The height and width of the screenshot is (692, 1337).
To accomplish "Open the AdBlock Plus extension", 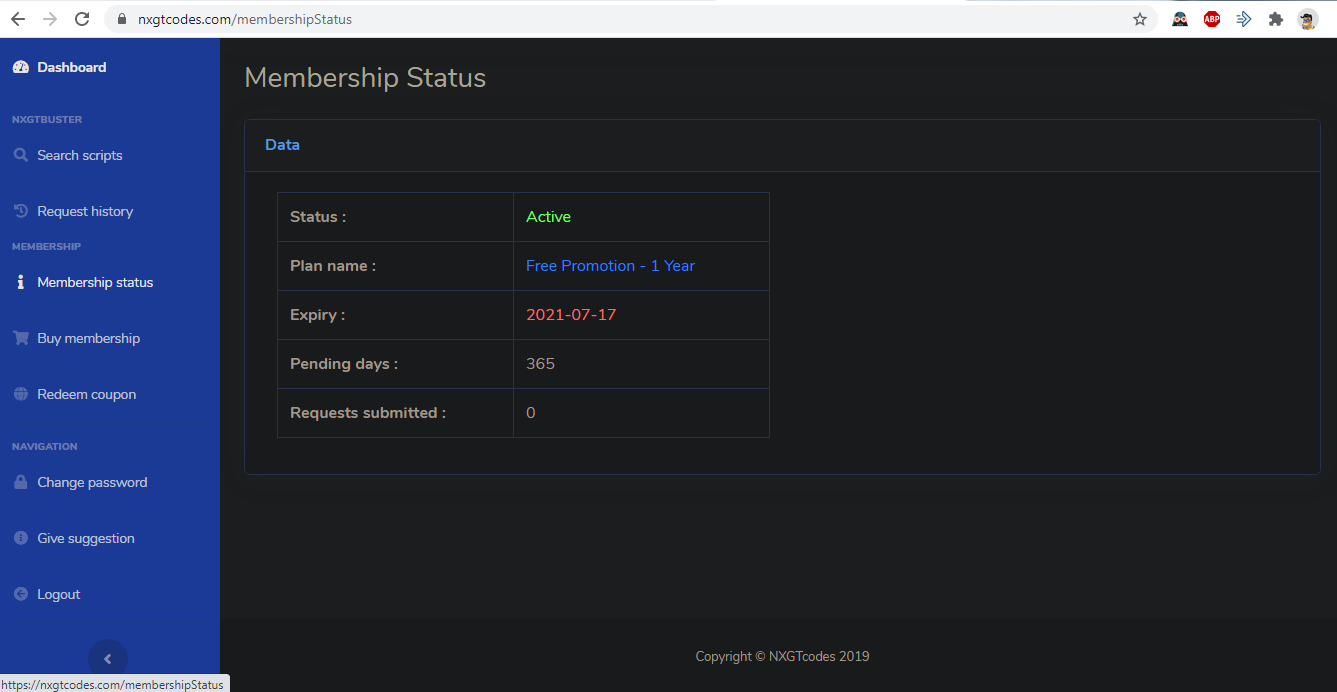I will 1212,19.
